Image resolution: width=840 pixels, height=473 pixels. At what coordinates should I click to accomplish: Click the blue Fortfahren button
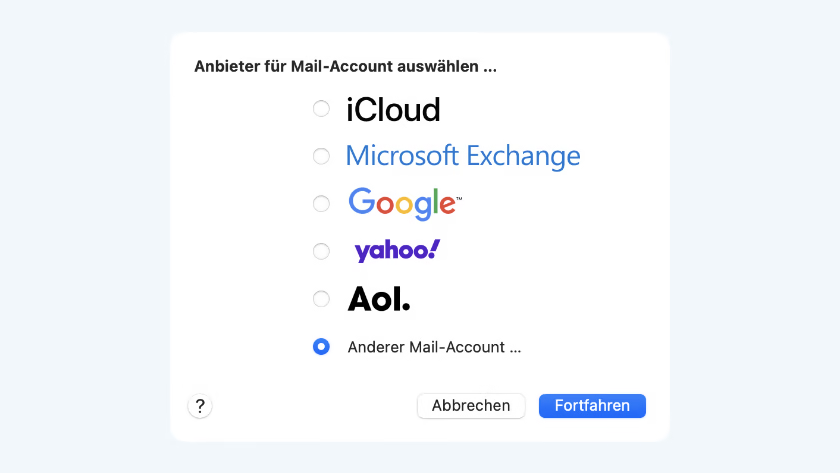(x=592, y=406)
